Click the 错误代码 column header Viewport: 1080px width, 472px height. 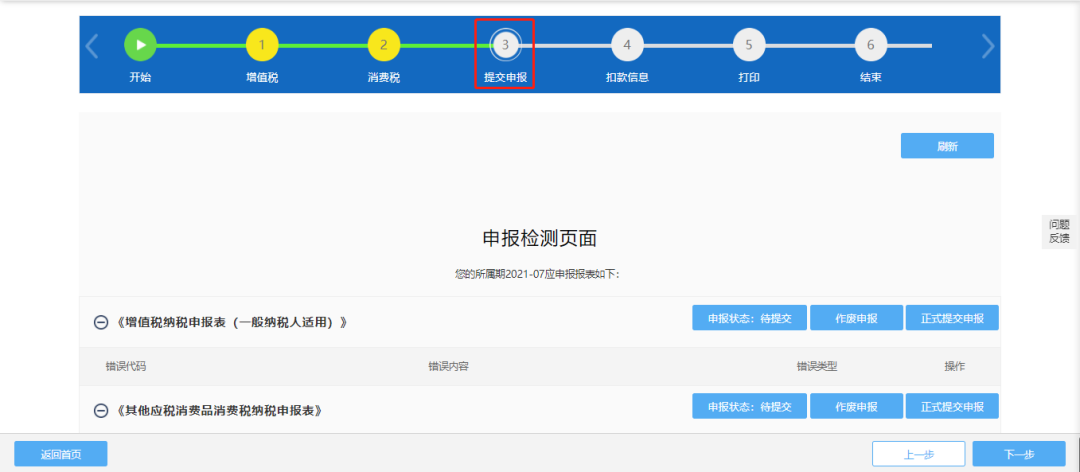click(125, 367)
